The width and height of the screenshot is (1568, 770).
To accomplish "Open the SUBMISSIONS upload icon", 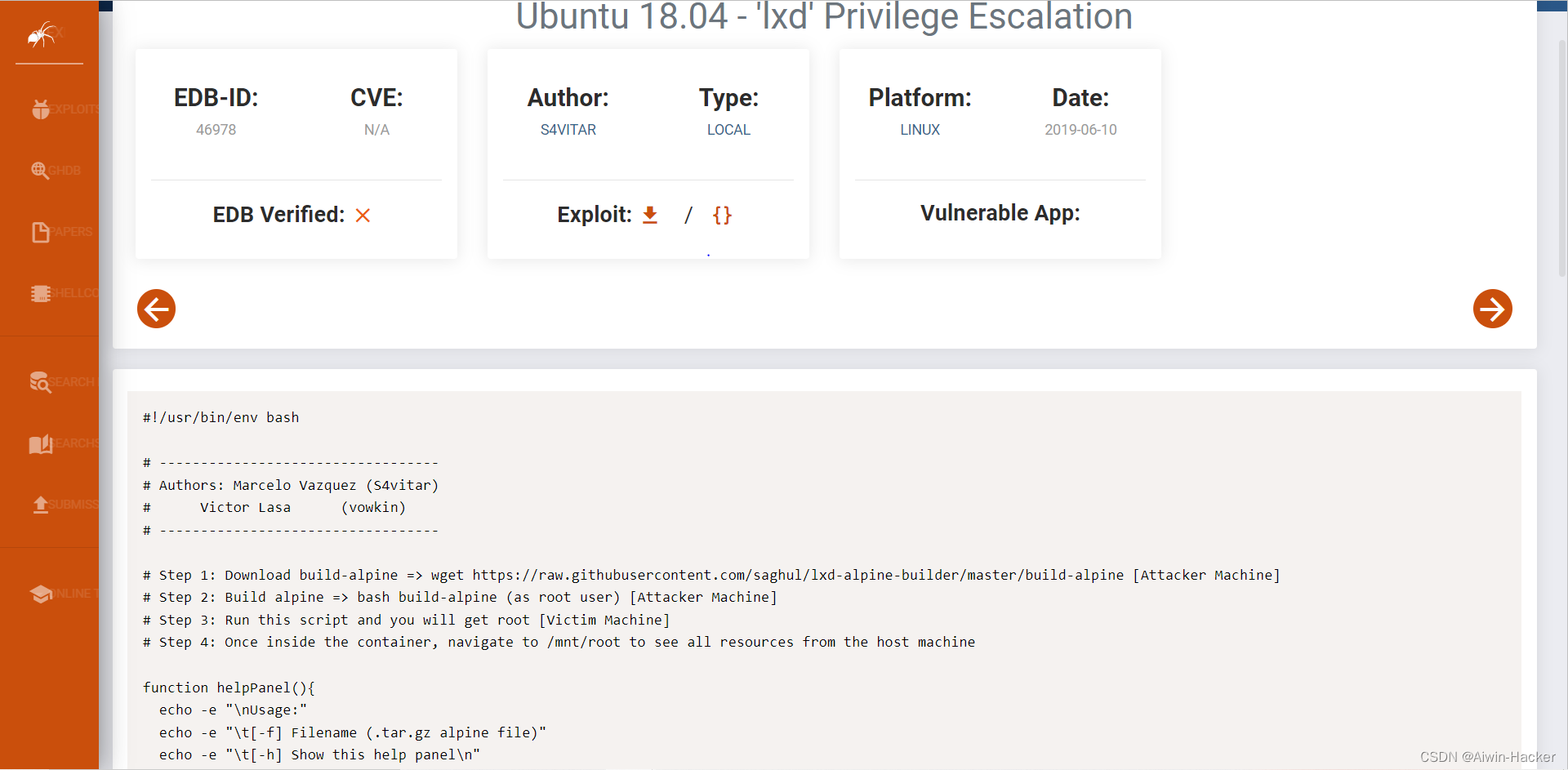I will 40,505.
